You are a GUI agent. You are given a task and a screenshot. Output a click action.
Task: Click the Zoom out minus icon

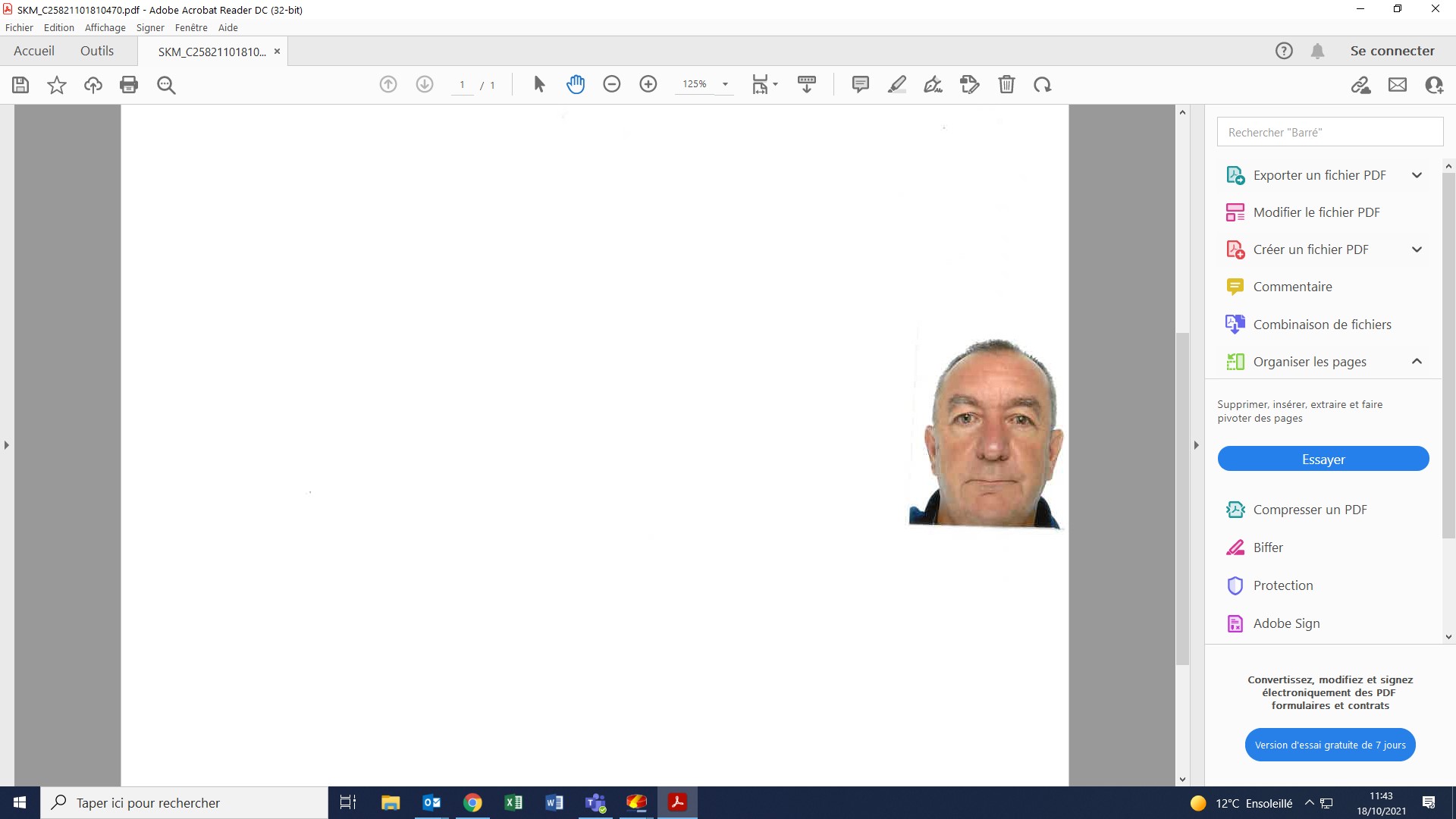pos(612,84)
